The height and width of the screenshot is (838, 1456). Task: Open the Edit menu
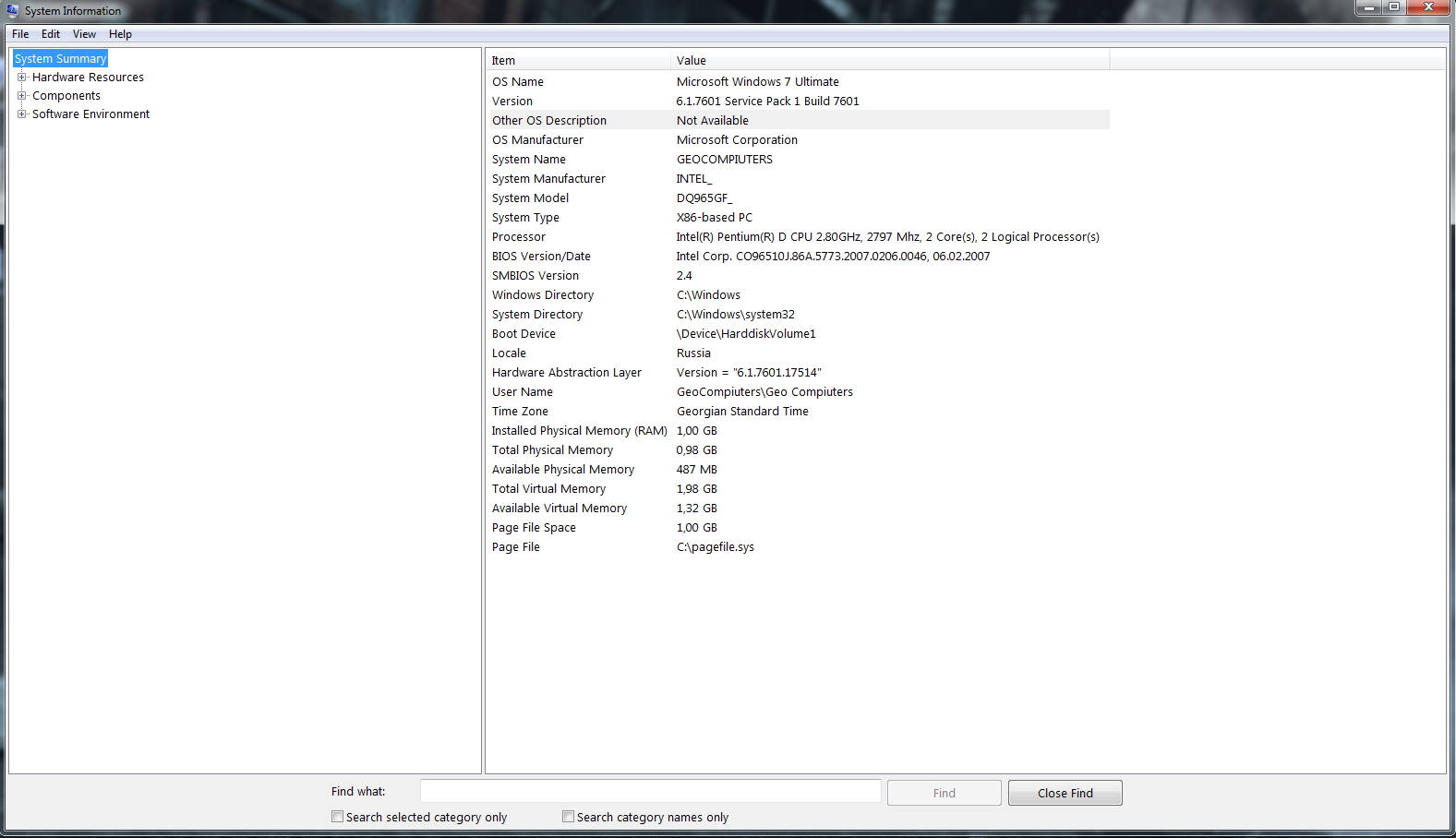point(51,34)
